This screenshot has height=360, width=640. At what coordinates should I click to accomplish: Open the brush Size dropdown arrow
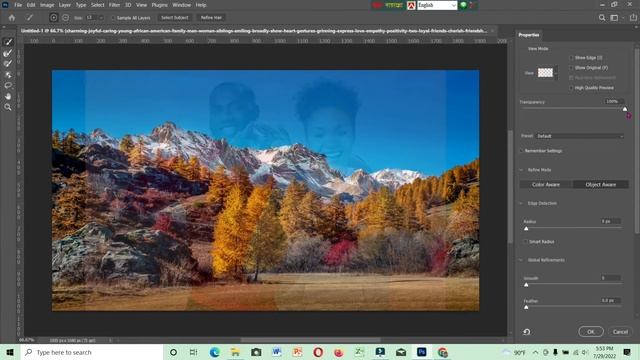coord(101,18)
